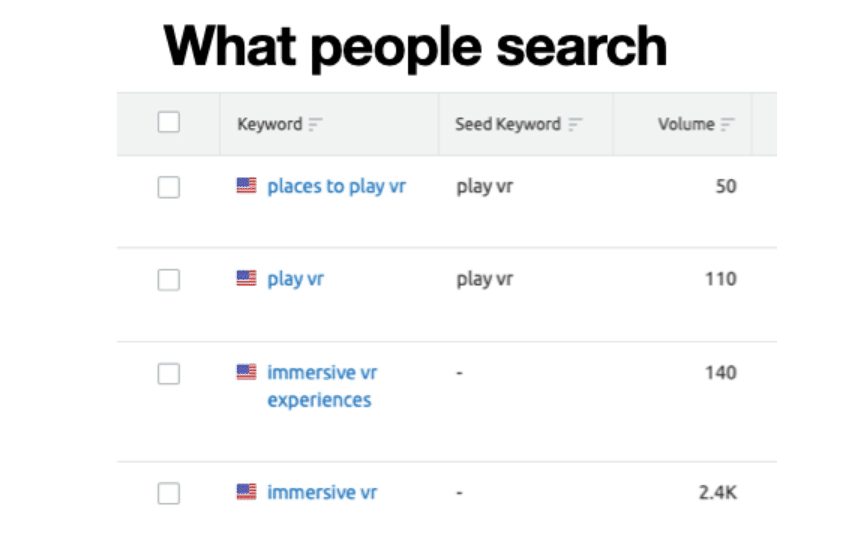Tick the select-all checkbox in table header

[x=169, y=123]
